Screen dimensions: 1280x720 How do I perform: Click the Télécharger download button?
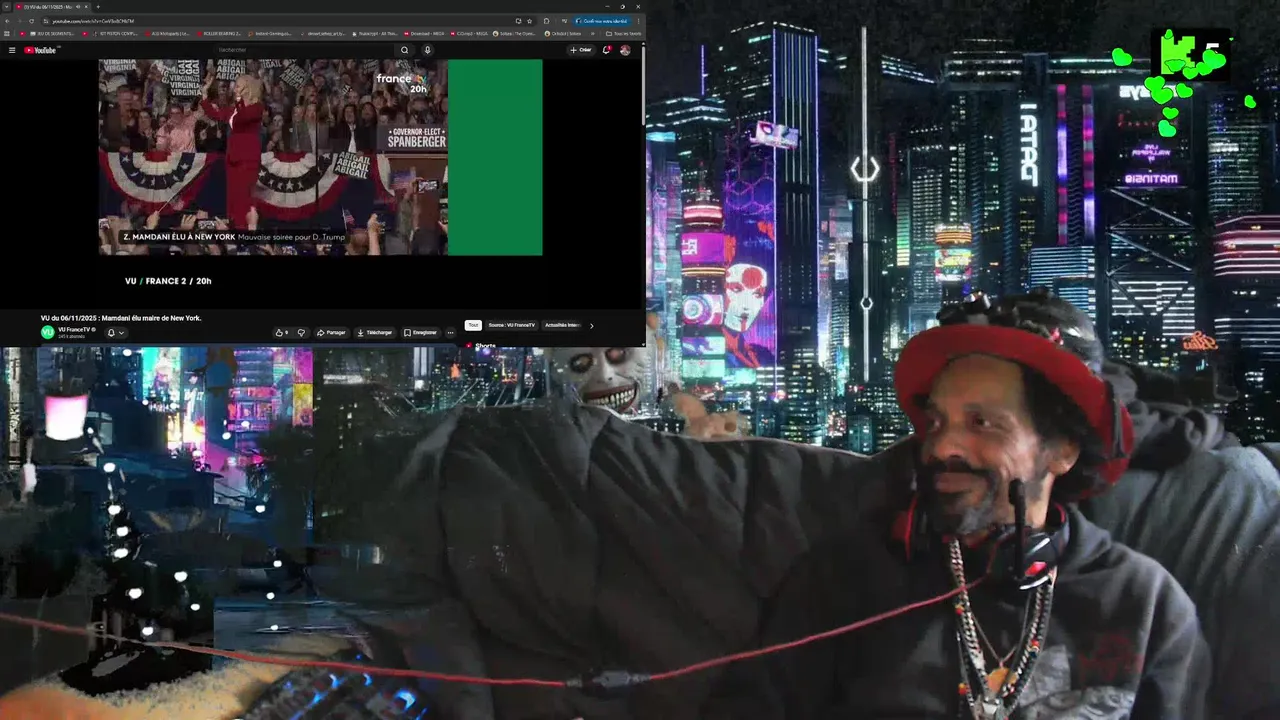click(375, 332)
